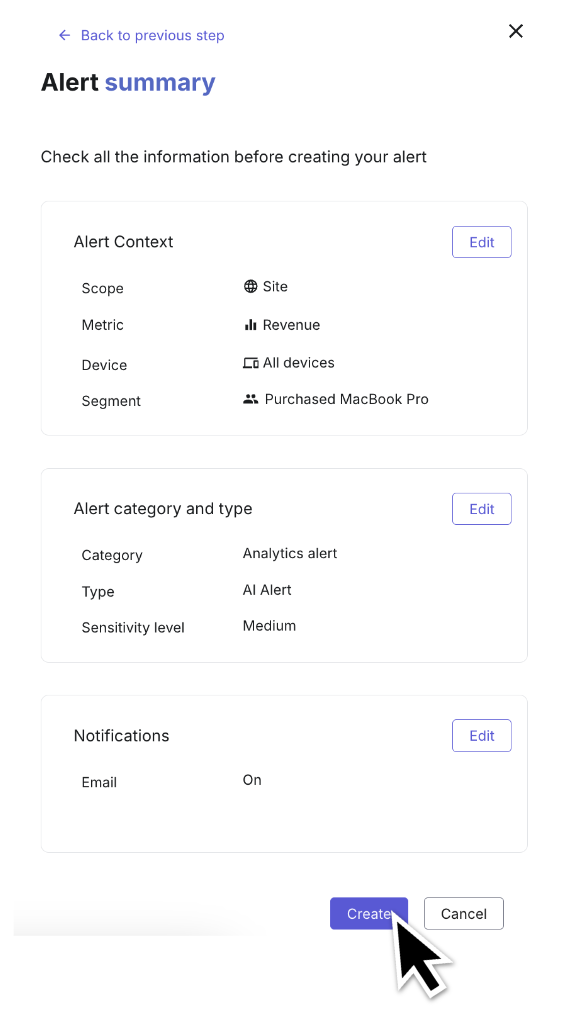
Task: Click the All devices value
Action: click(299, 363)
